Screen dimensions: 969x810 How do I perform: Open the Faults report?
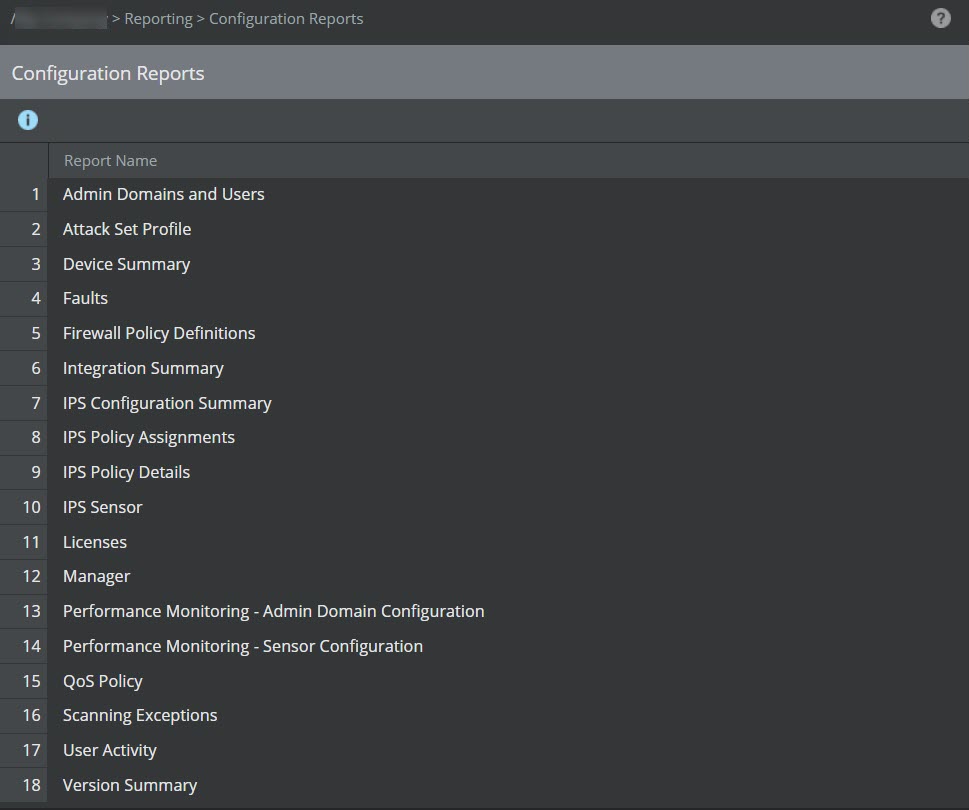click(85, 298)
